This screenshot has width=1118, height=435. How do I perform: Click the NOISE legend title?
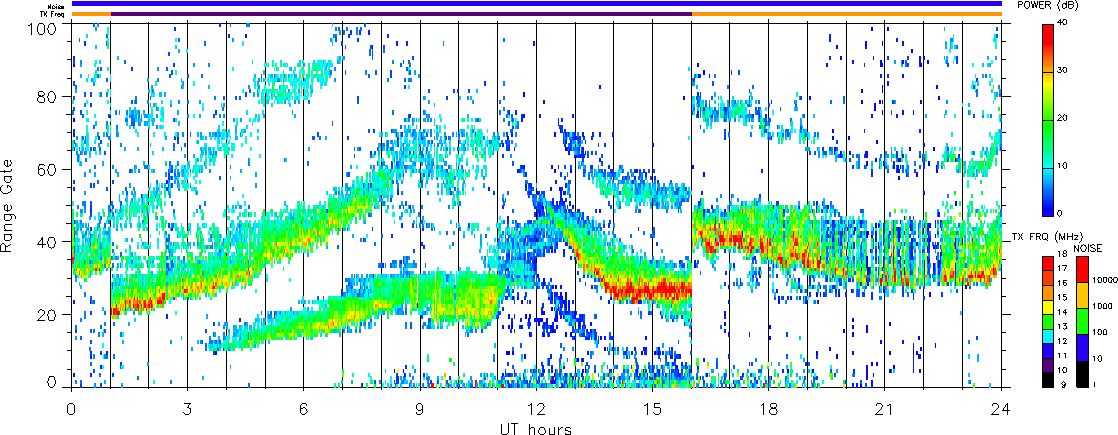pos(1087,247)
